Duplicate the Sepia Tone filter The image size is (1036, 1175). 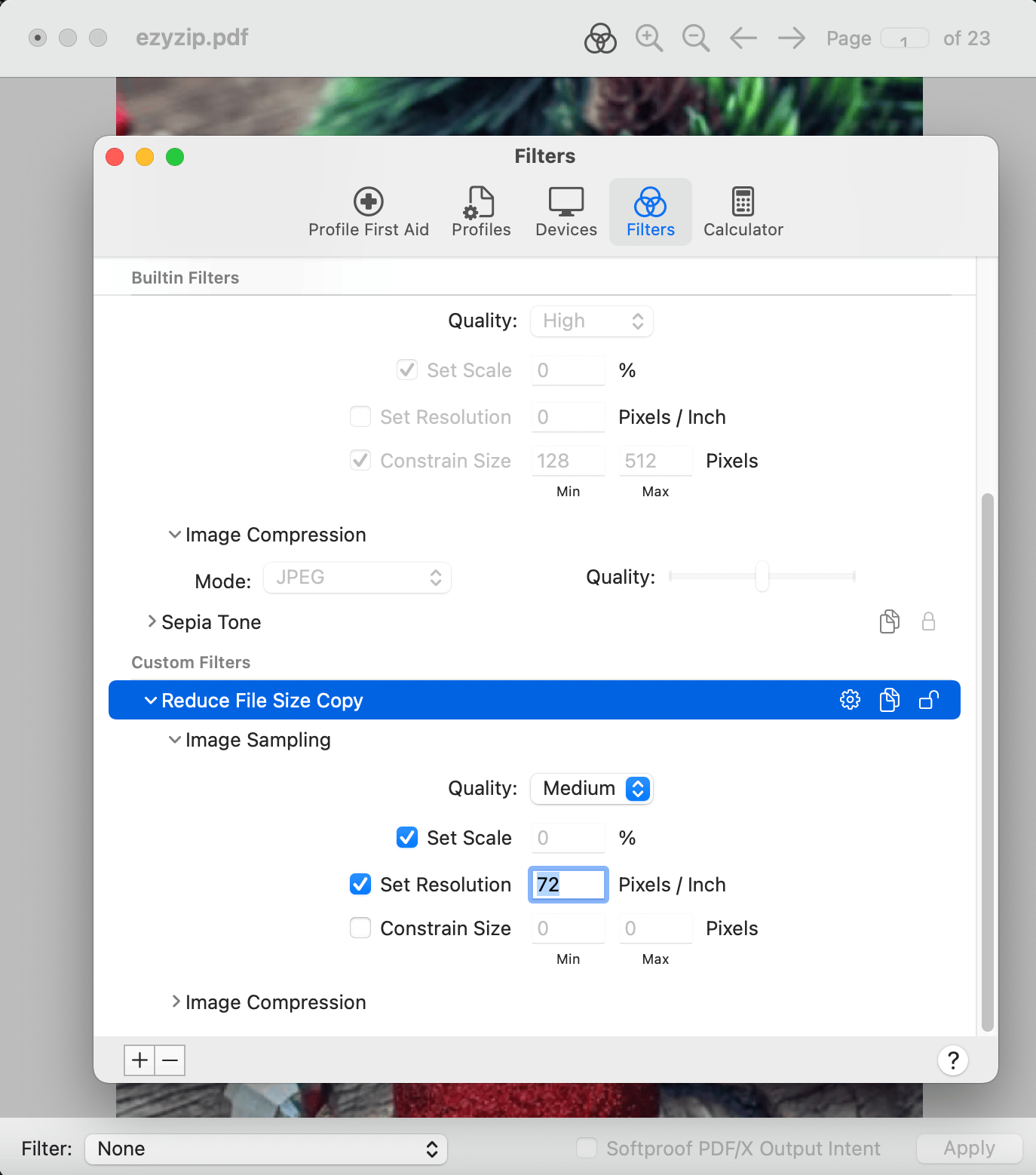(x=890, y=621)
